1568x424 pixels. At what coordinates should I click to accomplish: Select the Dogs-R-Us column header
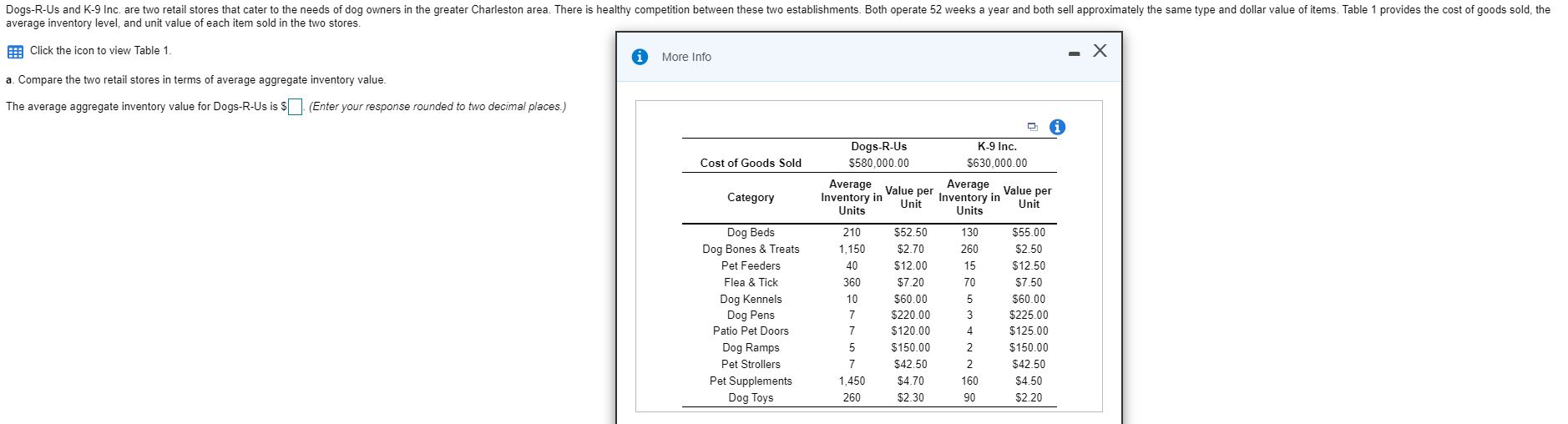pyautogui.click(x=878, y=147)
